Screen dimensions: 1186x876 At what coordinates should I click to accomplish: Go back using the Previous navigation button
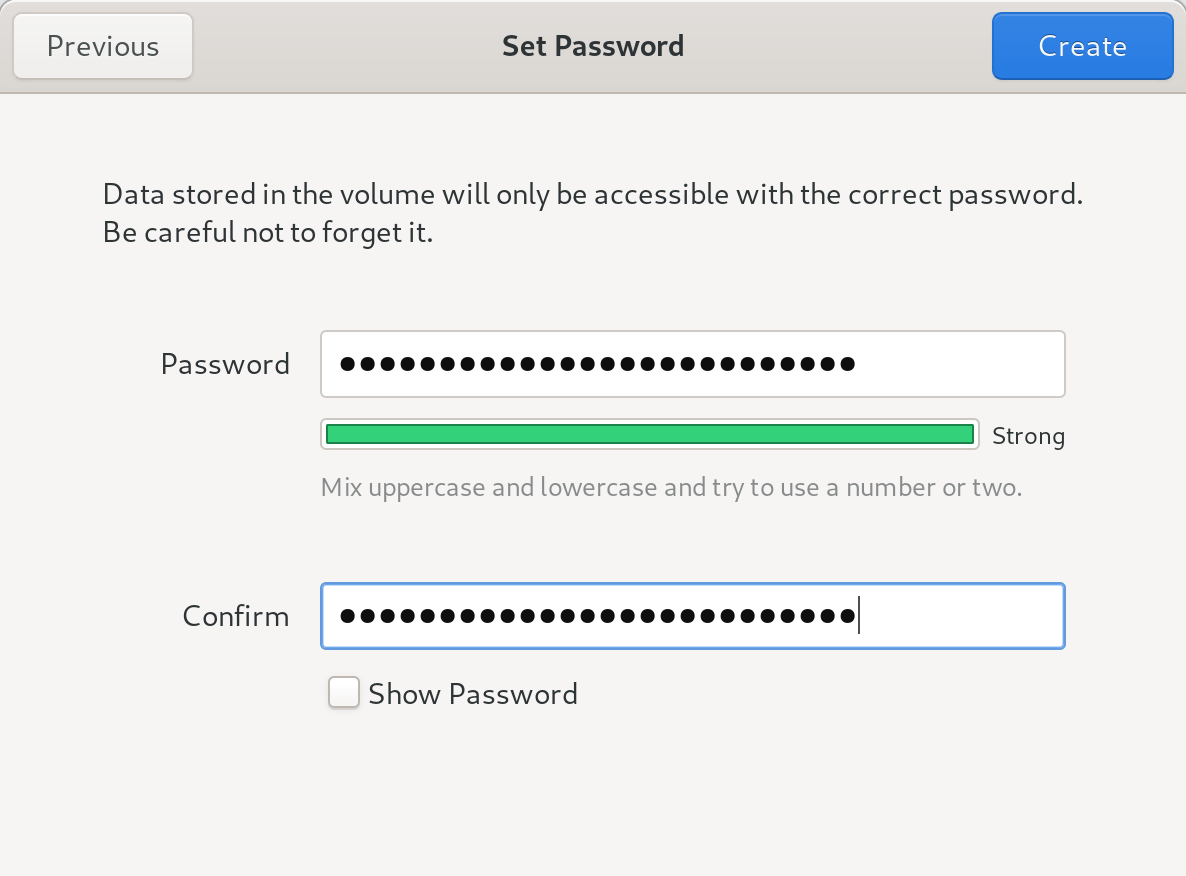click(x=102, y=45)
